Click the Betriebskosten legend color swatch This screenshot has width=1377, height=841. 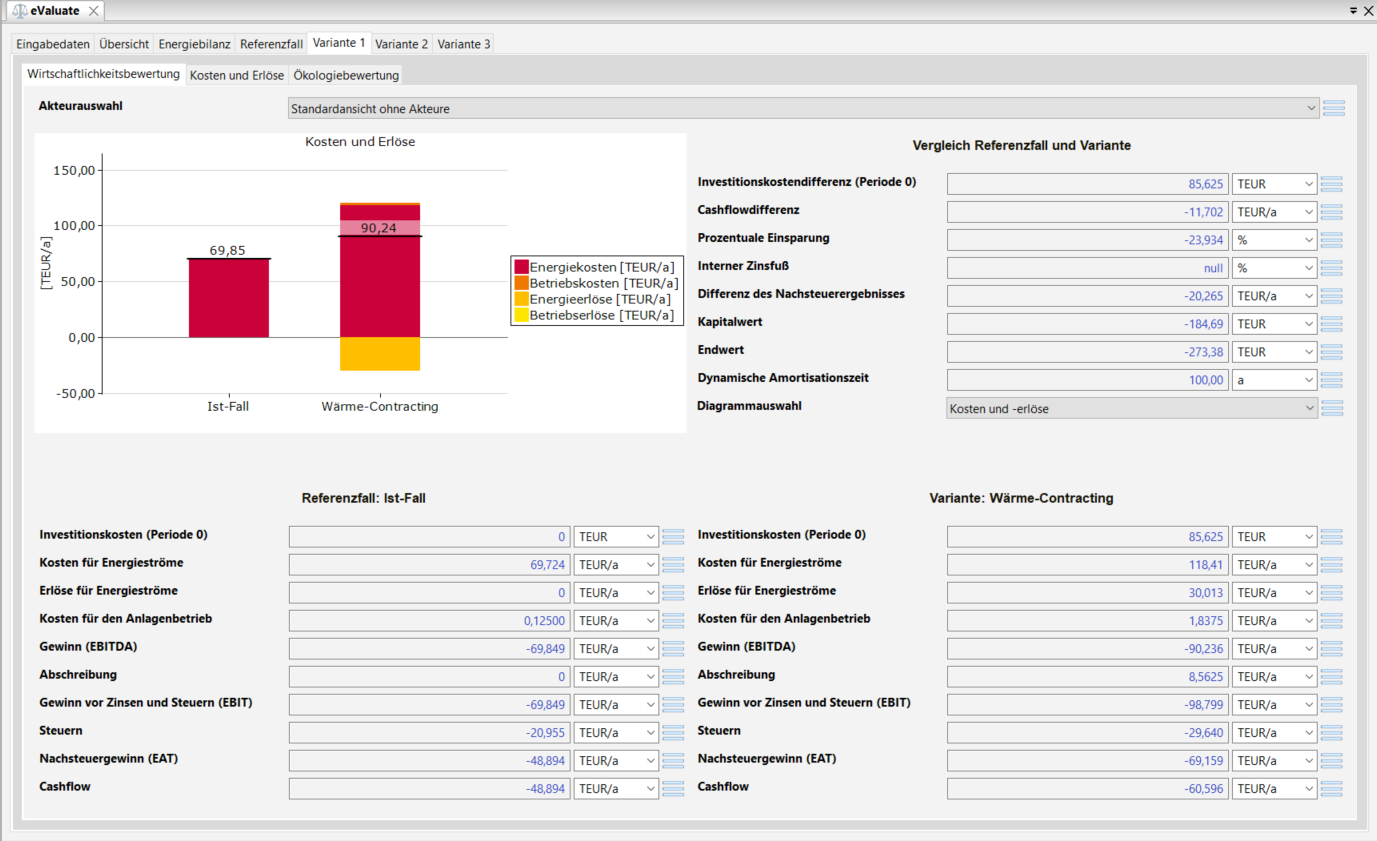coord(521,283)
